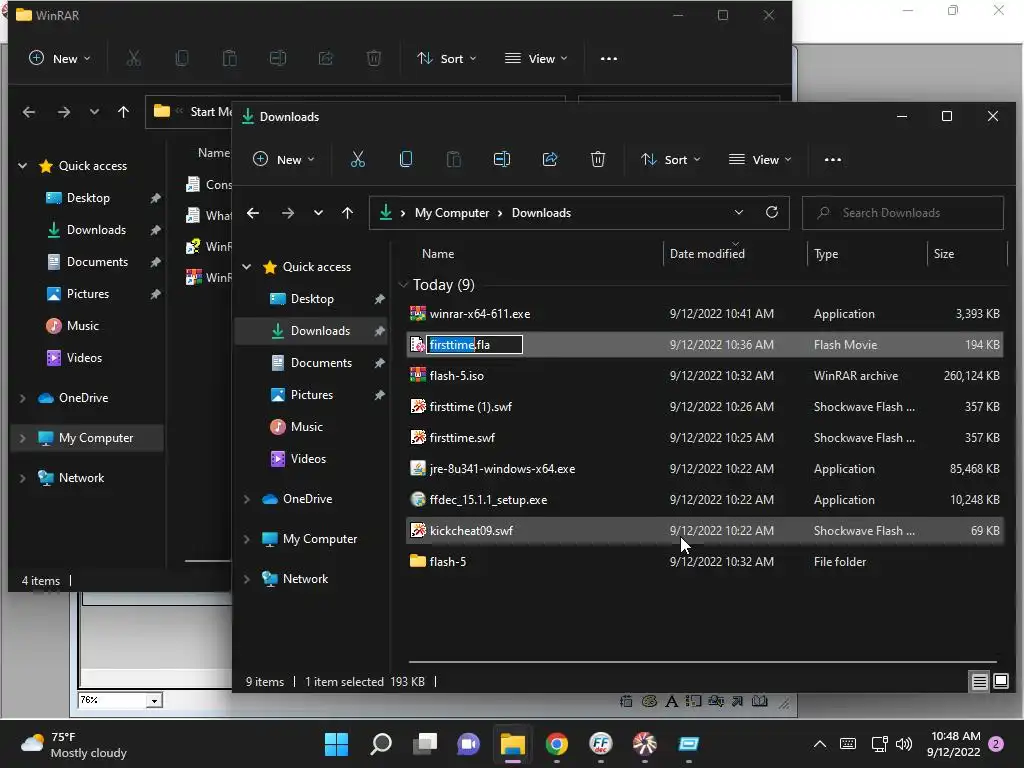
Task: Select the kickcheat09.swf file
Action: (472, 531)
